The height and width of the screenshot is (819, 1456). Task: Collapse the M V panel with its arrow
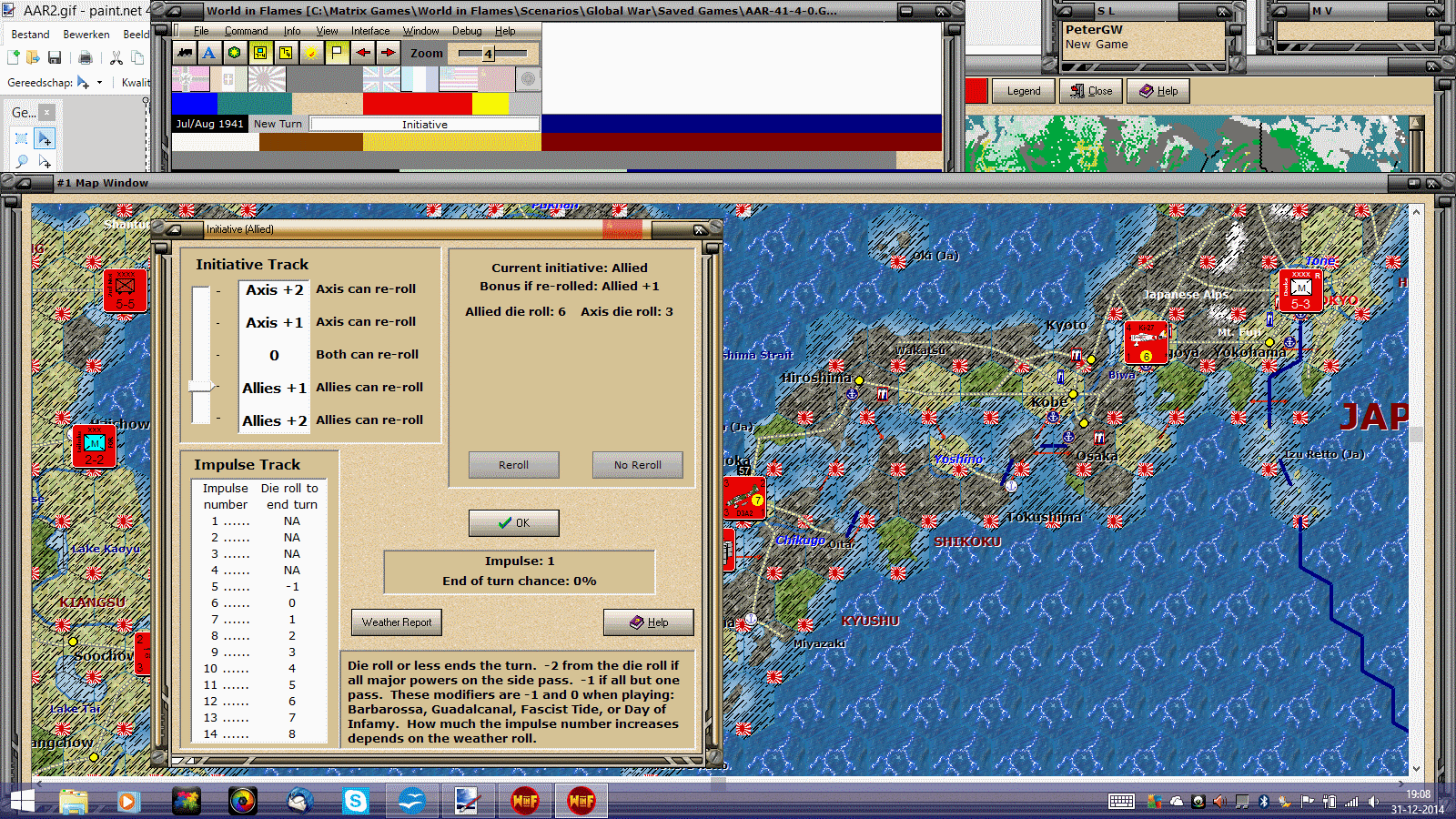pos(1281,11)
